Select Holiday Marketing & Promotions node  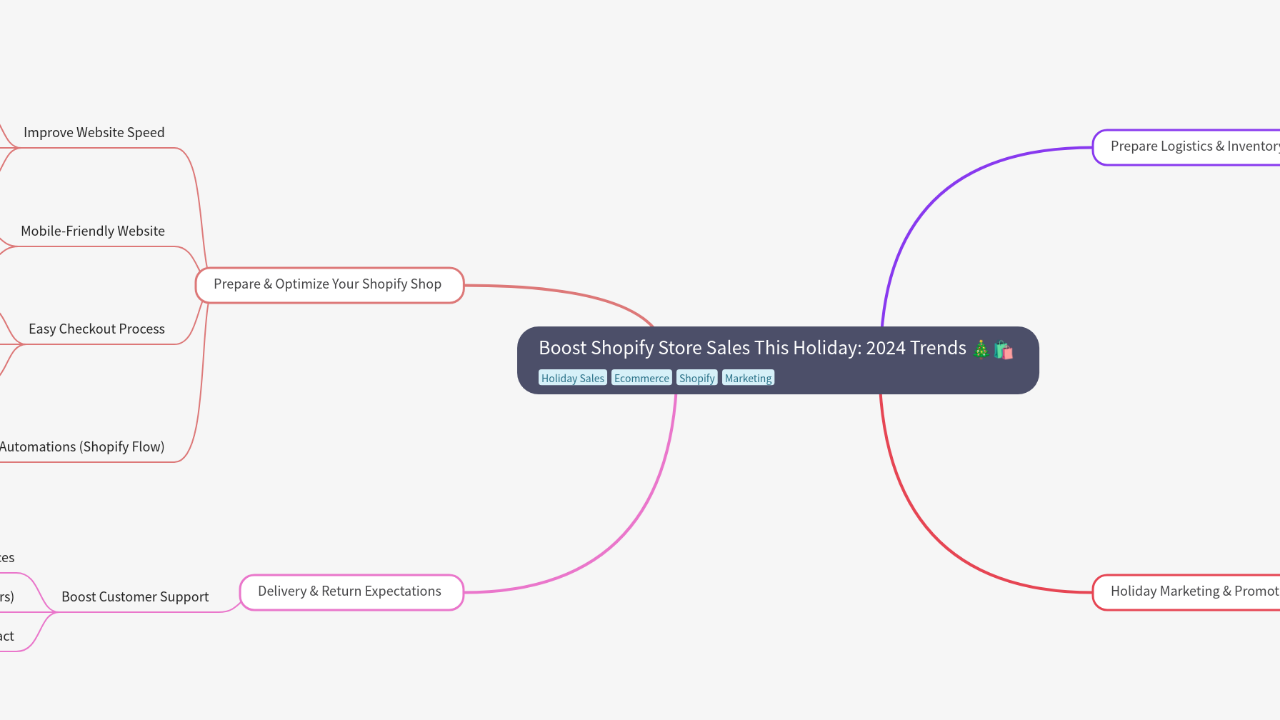[x=1186, y=592]
